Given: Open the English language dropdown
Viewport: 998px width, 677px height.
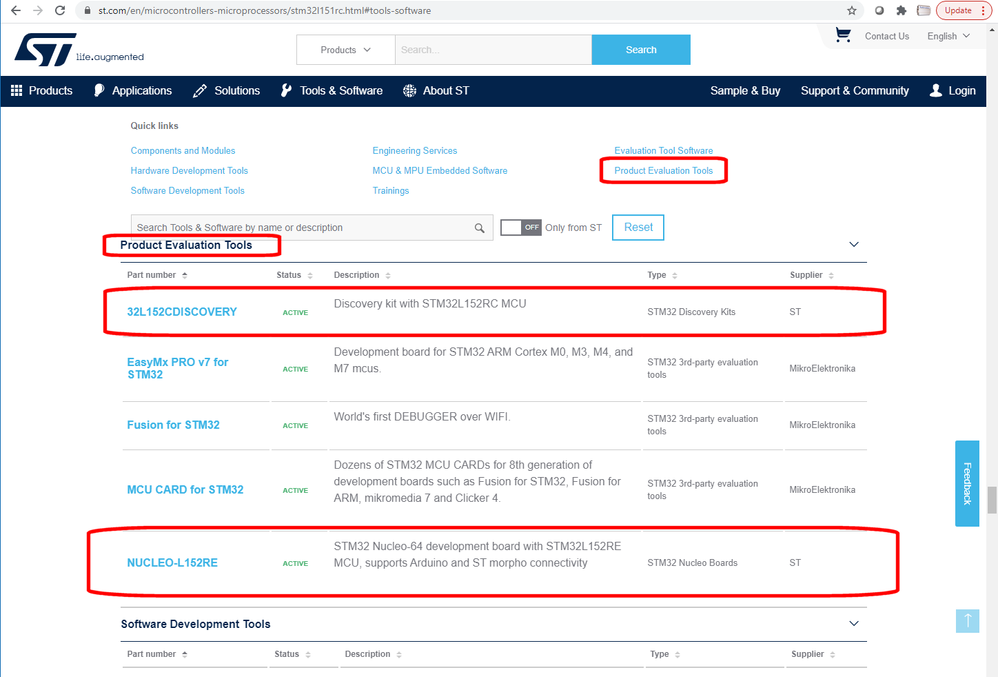Looking at the screenshot, I should click(948, 36).
